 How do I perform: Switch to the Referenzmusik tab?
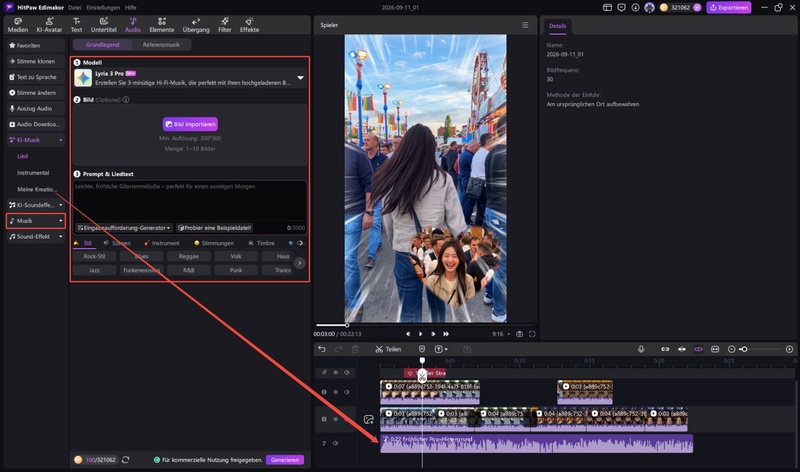click(161, 45)
